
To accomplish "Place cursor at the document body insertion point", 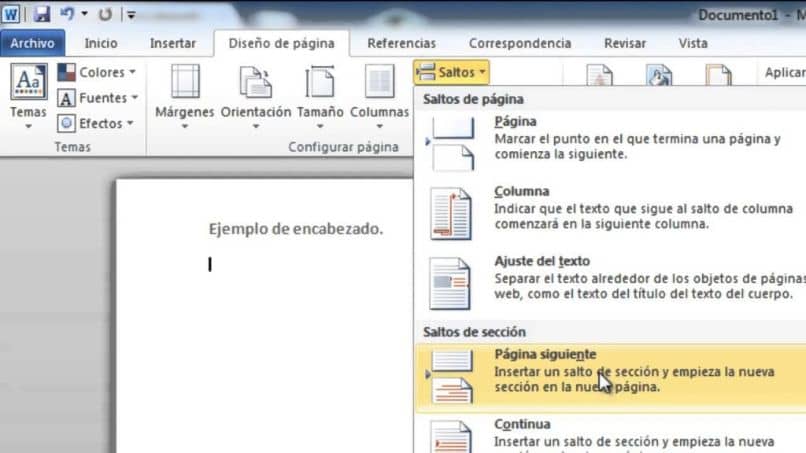I will coord(210,264).
